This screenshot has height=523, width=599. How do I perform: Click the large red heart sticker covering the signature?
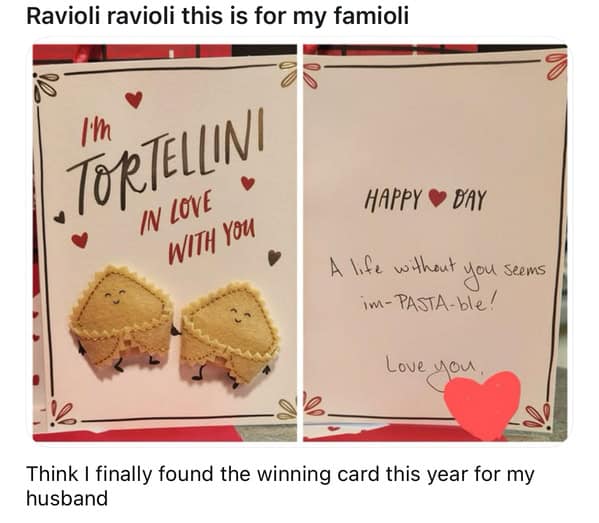[x=482, y=405]
